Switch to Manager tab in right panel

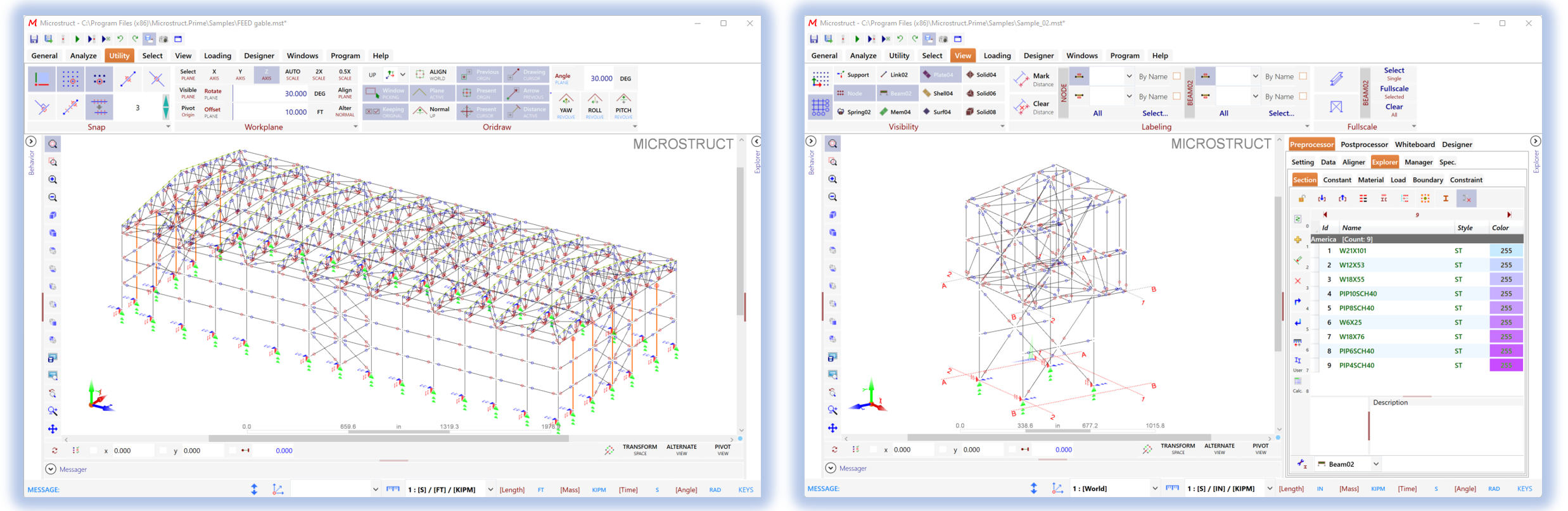click(1418, 162)
